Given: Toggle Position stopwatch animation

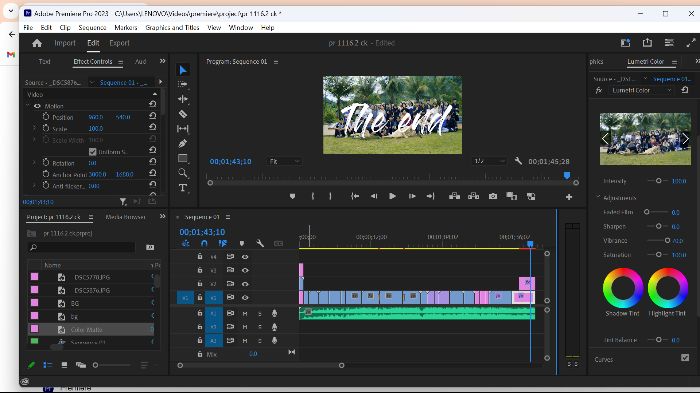Looking at the screenshot, I should [46, 117].
